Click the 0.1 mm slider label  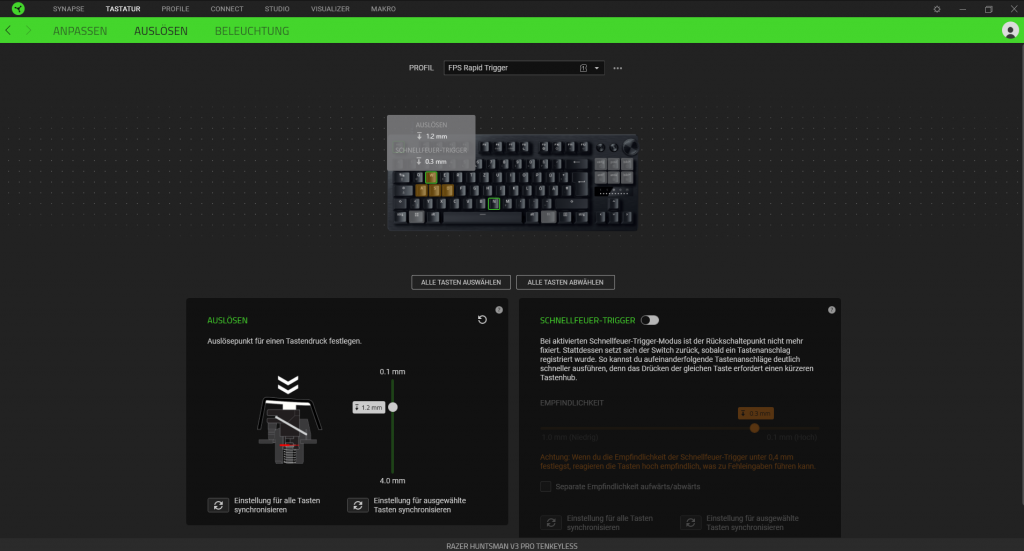(x=392, y=371)
